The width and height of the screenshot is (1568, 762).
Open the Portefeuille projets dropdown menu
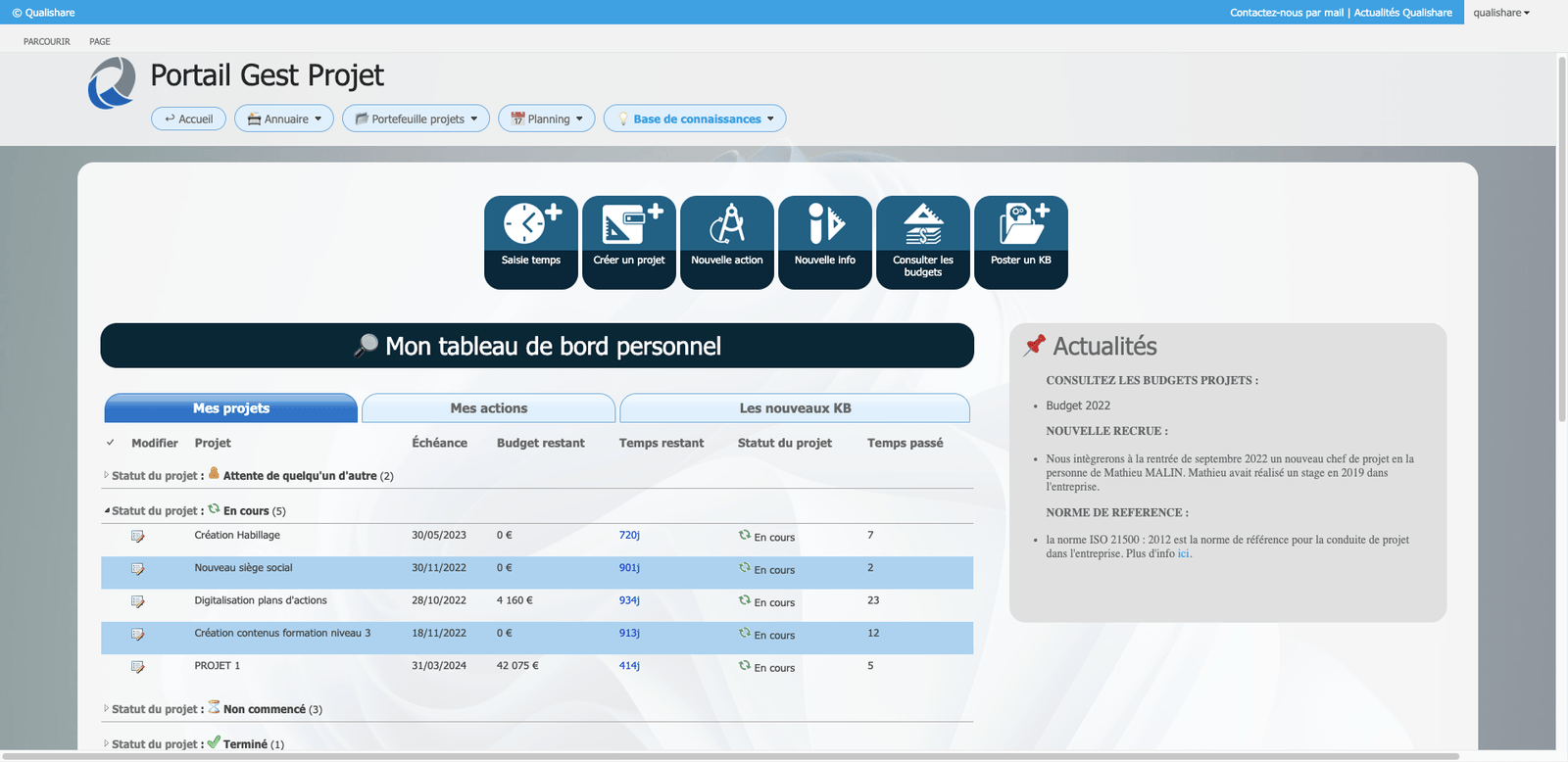[x=416, y=119]
